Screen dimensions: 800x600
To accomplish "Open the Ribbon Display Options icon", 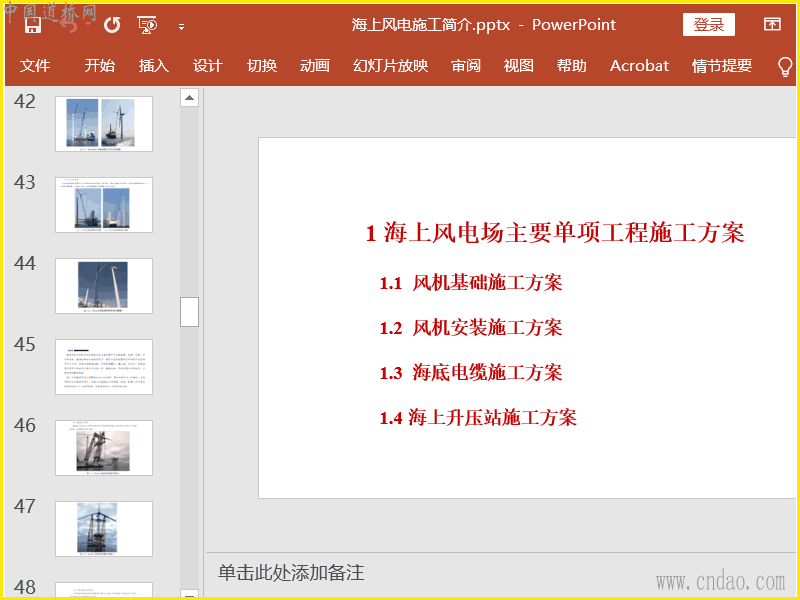I will pyautogui.click(x=772, y=24).
